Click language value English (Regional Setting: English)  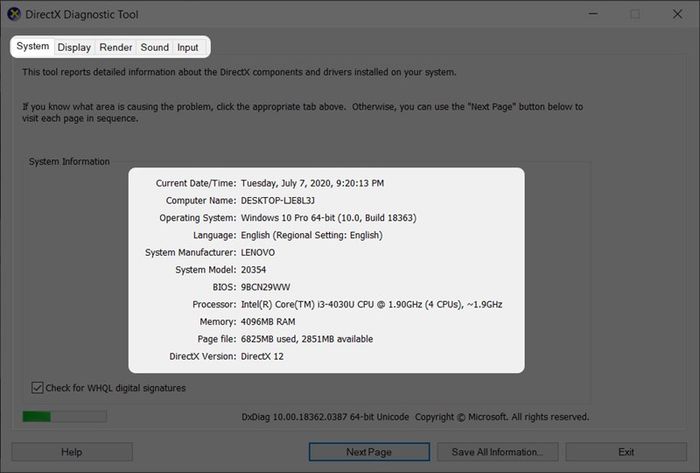pos(312,235)
